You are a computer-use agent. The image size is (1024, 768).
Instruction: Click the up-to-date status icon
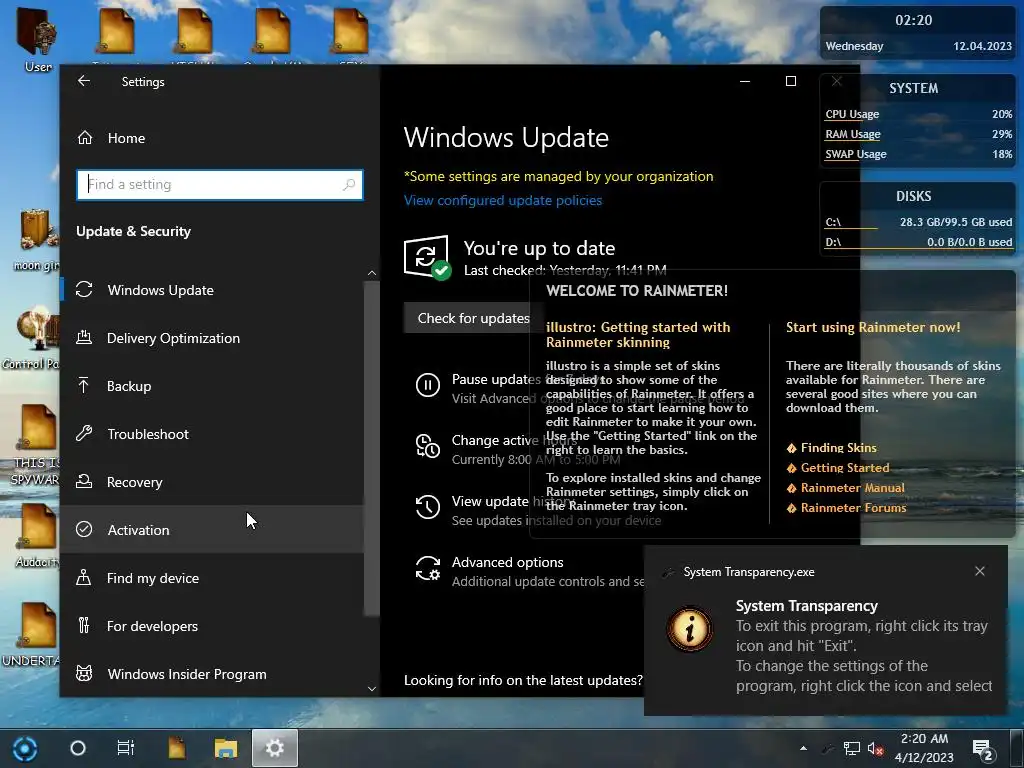[x=428, y=257]
